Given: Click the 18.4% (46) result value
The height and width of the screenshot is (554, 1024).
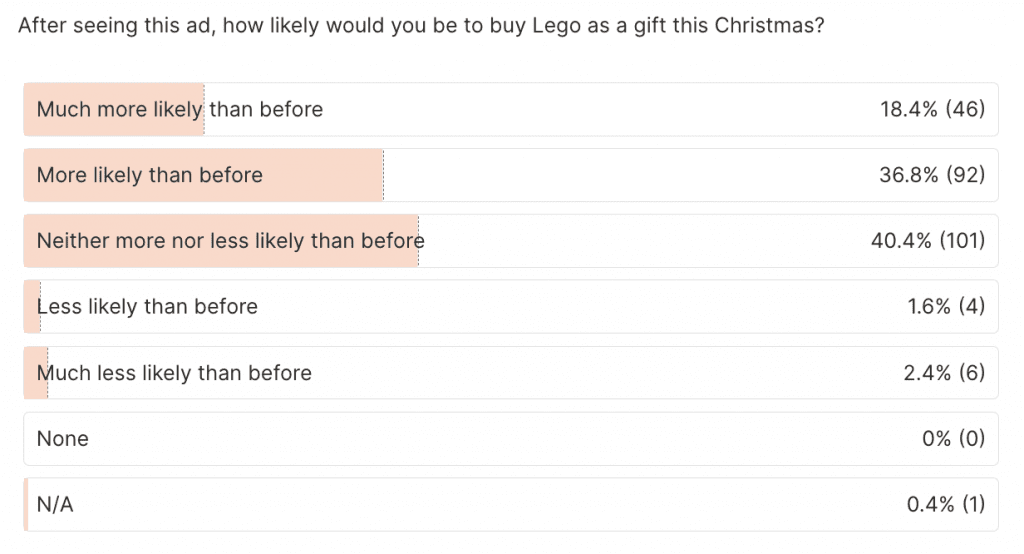Looking at the screenshot, I should (932, 109).
